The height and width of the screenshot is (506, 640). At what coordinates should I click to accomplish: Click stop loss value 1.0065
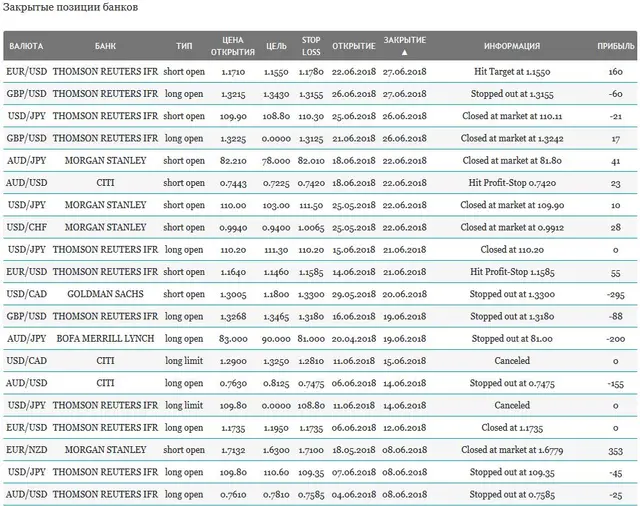[311, 227]
